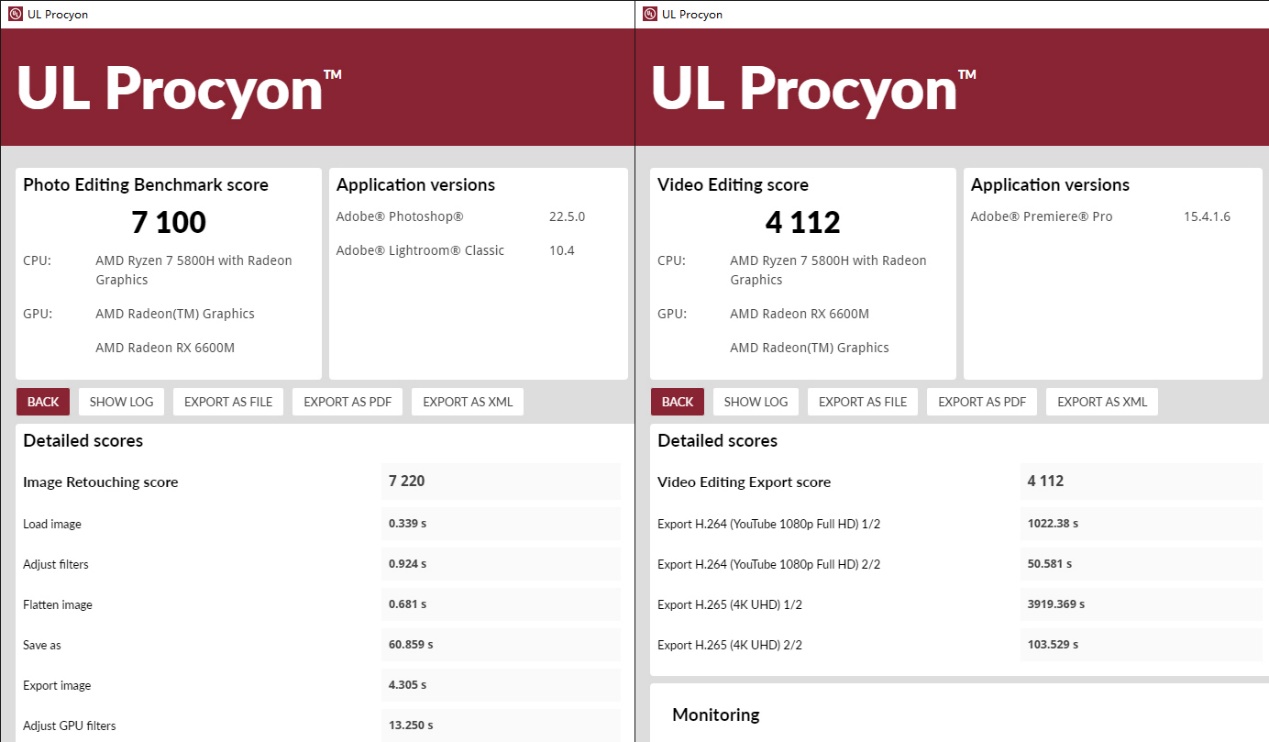Click the Image Retouching score value 7 220

(x=407, y=481)
